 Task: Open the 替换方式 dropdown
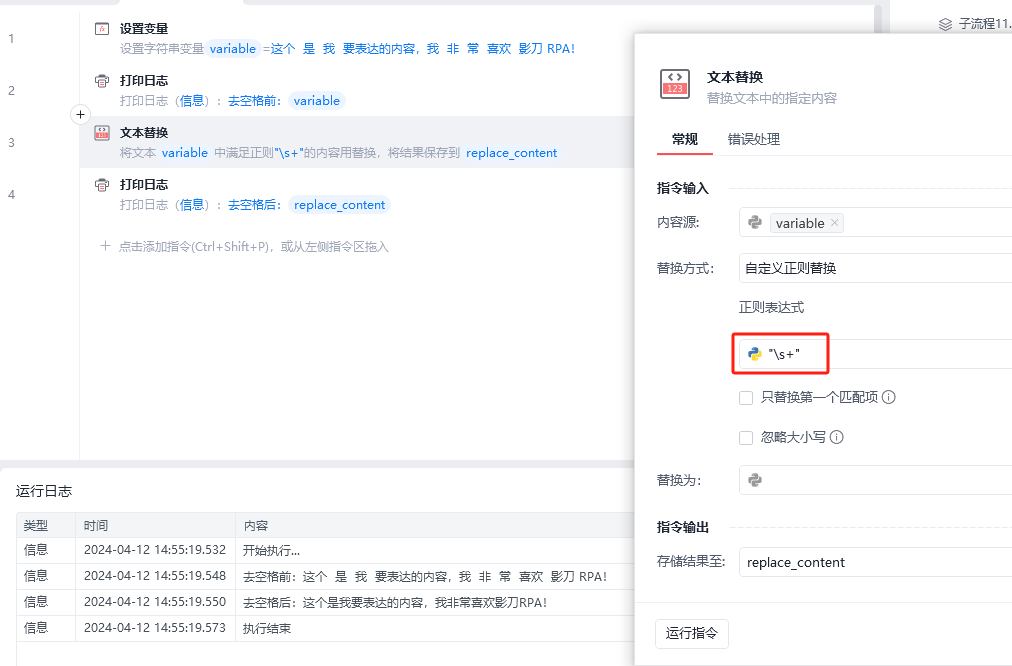point(875,268)
